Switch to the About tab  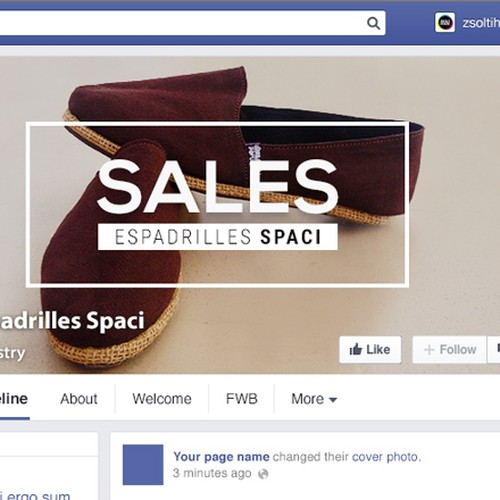pos(79,399)
